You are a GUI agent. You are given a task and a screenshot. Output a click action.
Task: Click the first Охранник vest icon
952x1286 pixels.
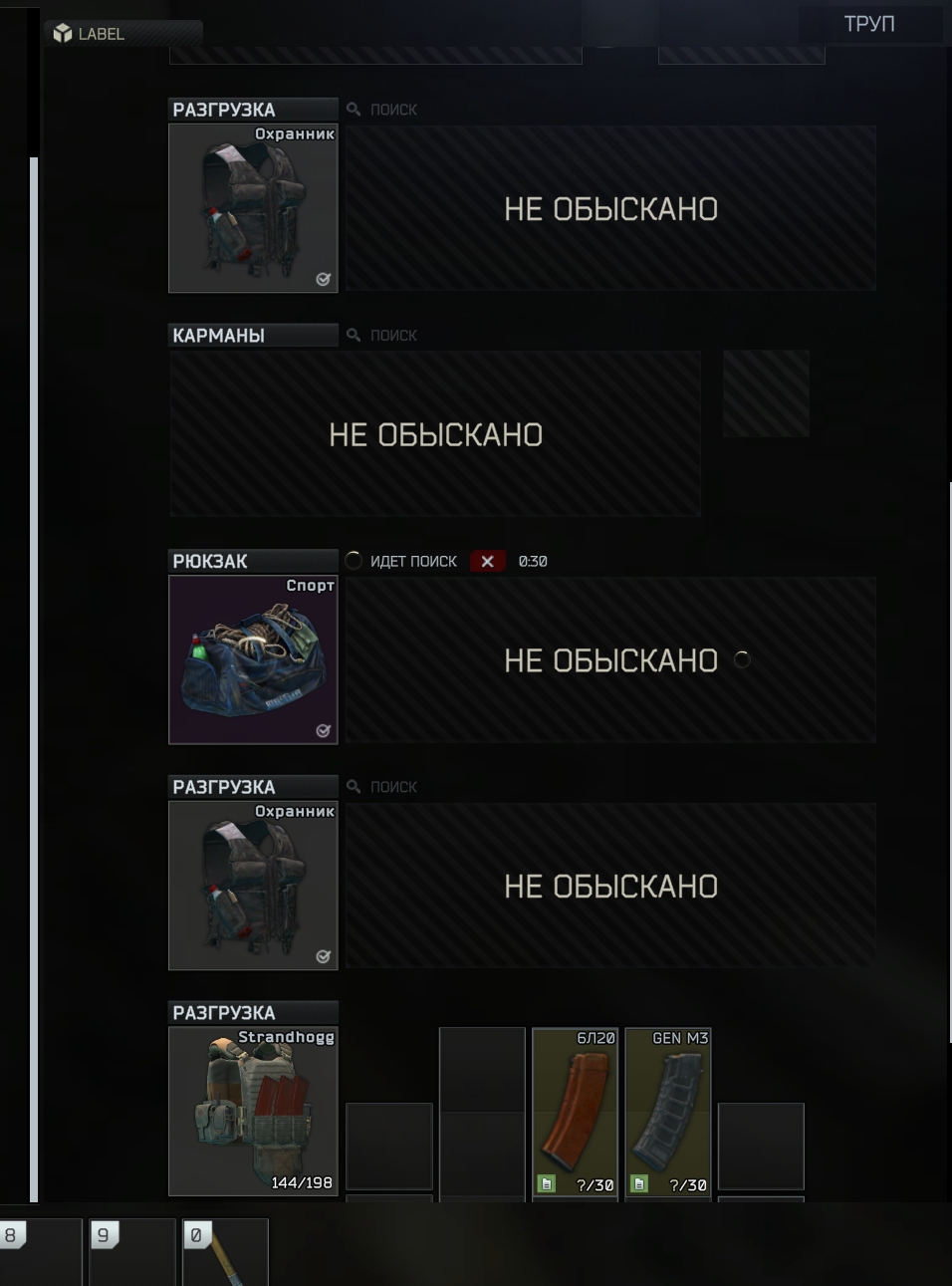coord(253,208)
